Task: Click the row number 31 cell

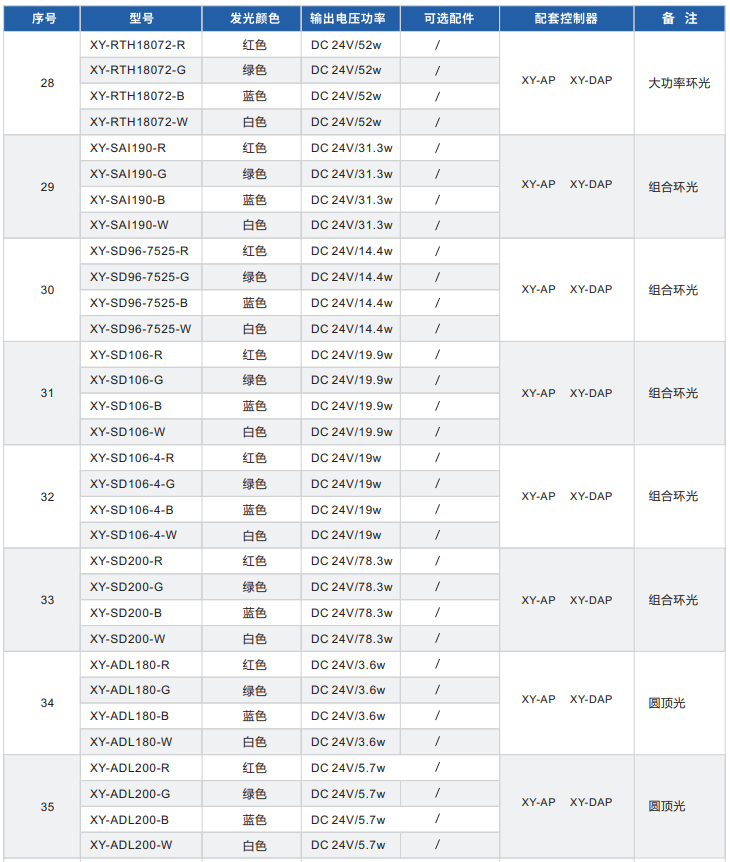Action: pos(47,393)
